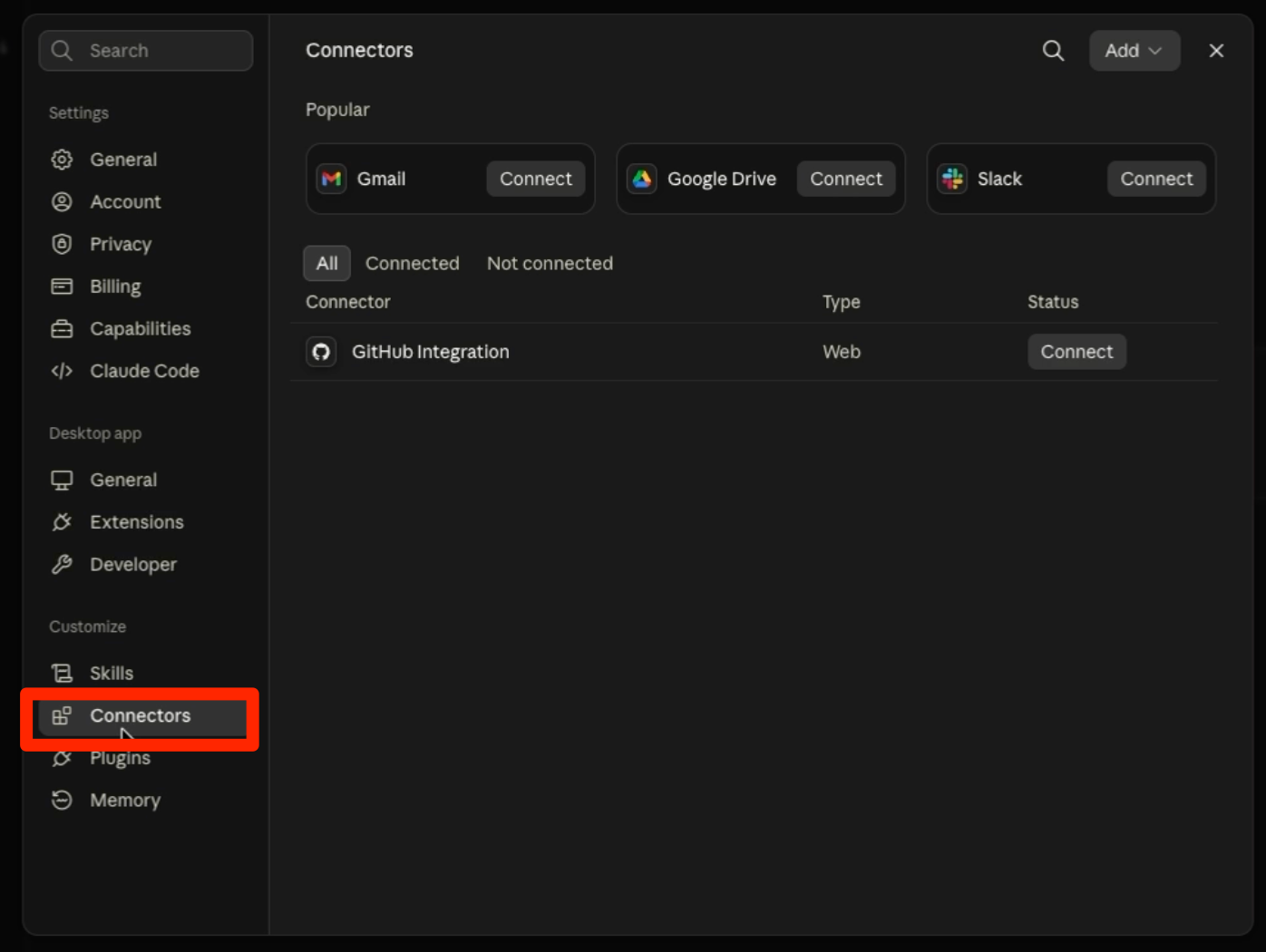This screenshot has height=952, width=1266.
Task: Click the Type column header
Action: [842, 302]
